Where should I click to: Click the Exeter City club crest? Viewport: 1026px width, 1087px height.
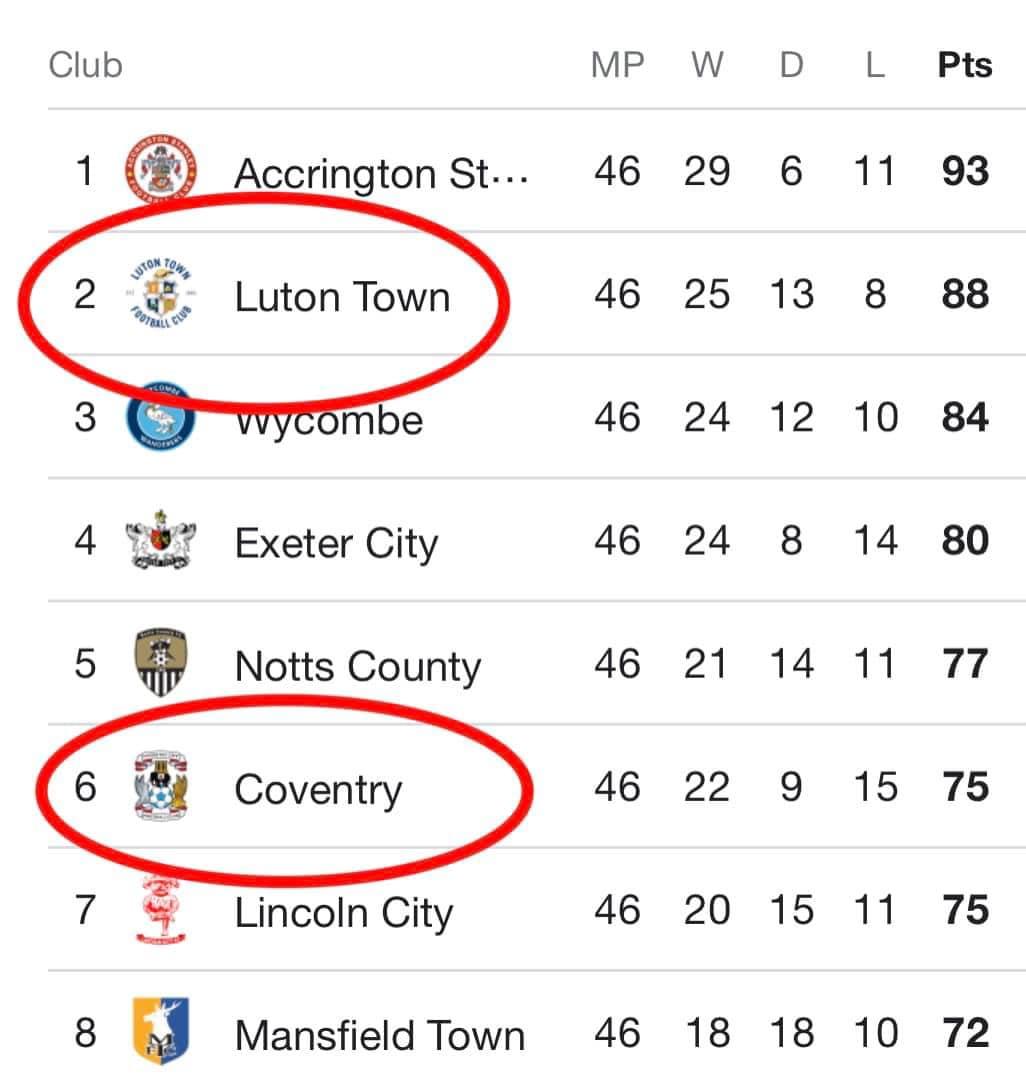[x=160, y=541]
